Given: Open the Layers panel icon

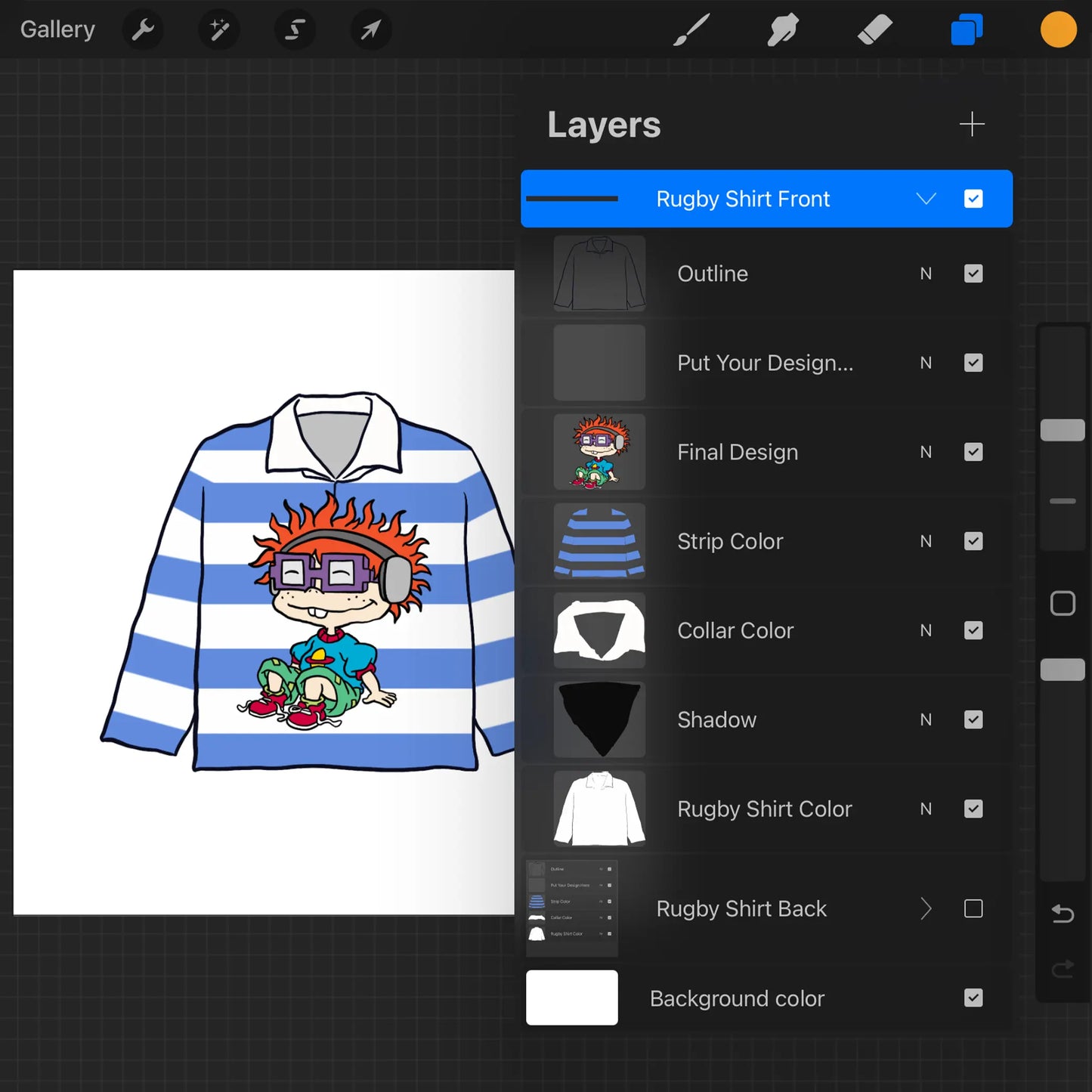Looking at the screenshot, I should 967,29.
